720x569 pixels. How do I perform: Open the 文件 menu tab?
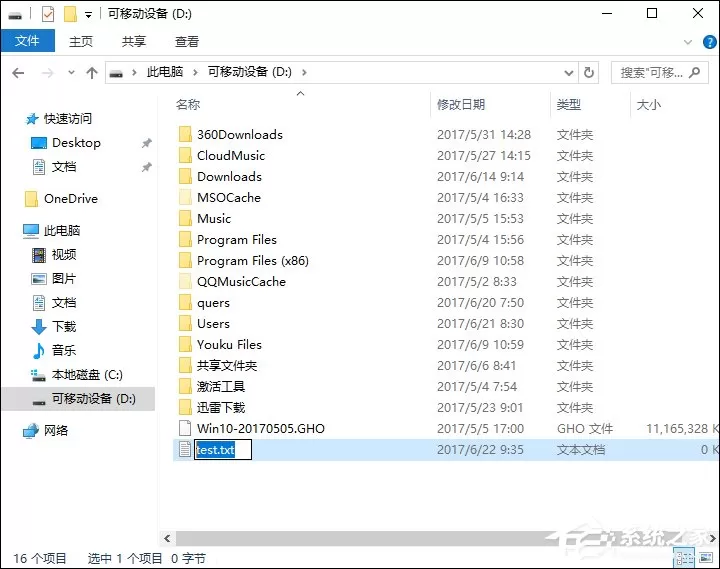pos(28,41)
